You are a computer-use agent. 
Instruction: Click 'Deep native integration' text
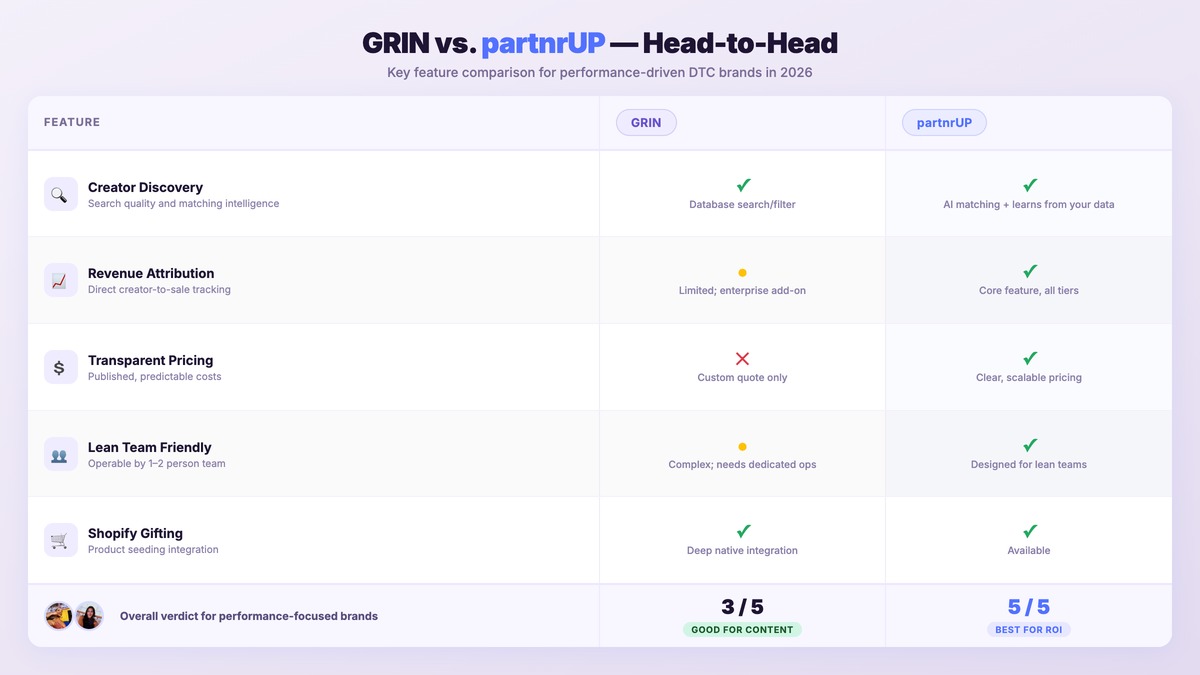point(742,551)
